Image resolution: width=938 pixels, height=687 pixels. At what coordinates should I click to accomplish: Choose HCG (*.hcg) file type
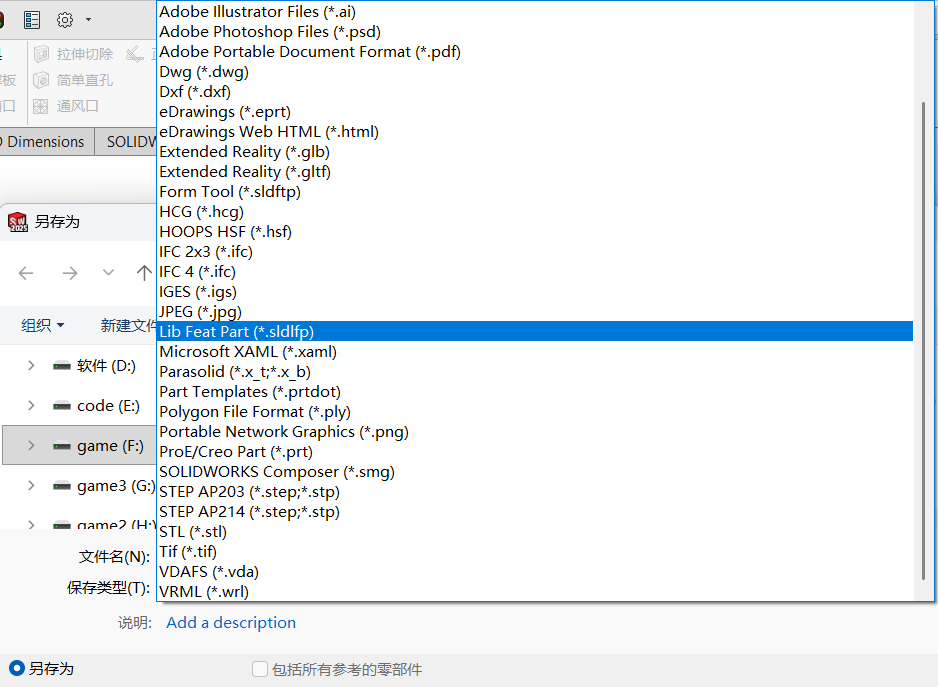coord(534,212)
